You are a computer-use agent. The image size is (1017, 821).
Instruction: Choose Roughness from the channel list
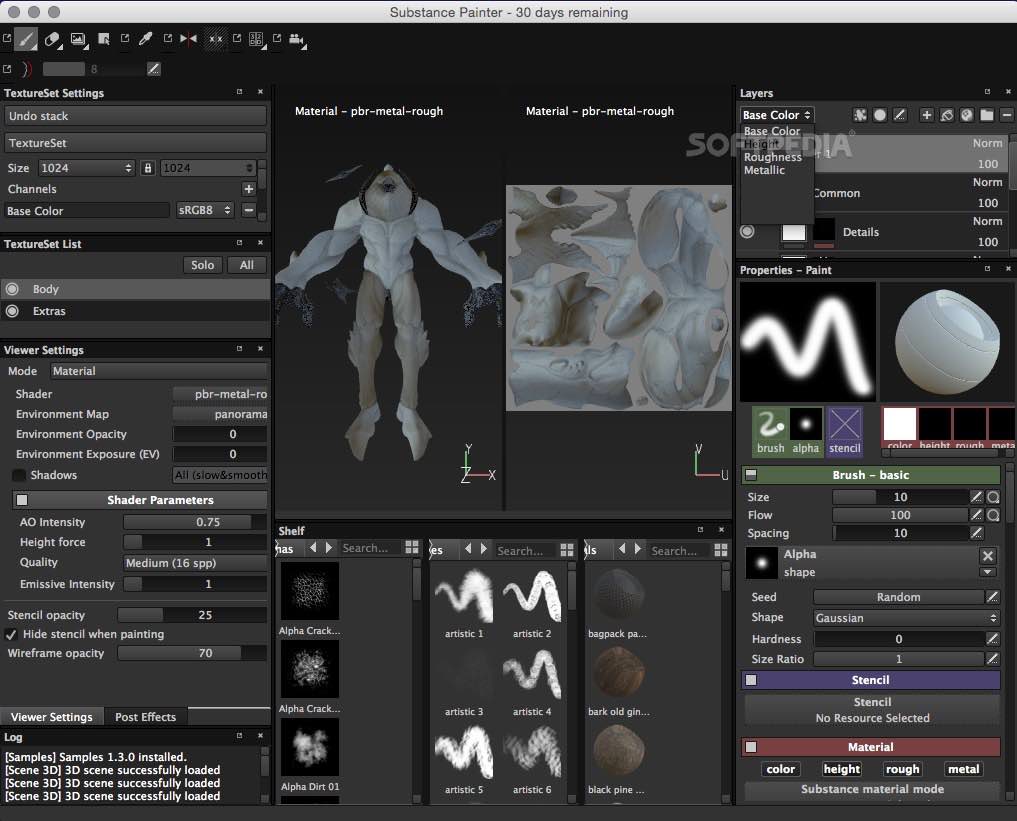tap(772, 157)
